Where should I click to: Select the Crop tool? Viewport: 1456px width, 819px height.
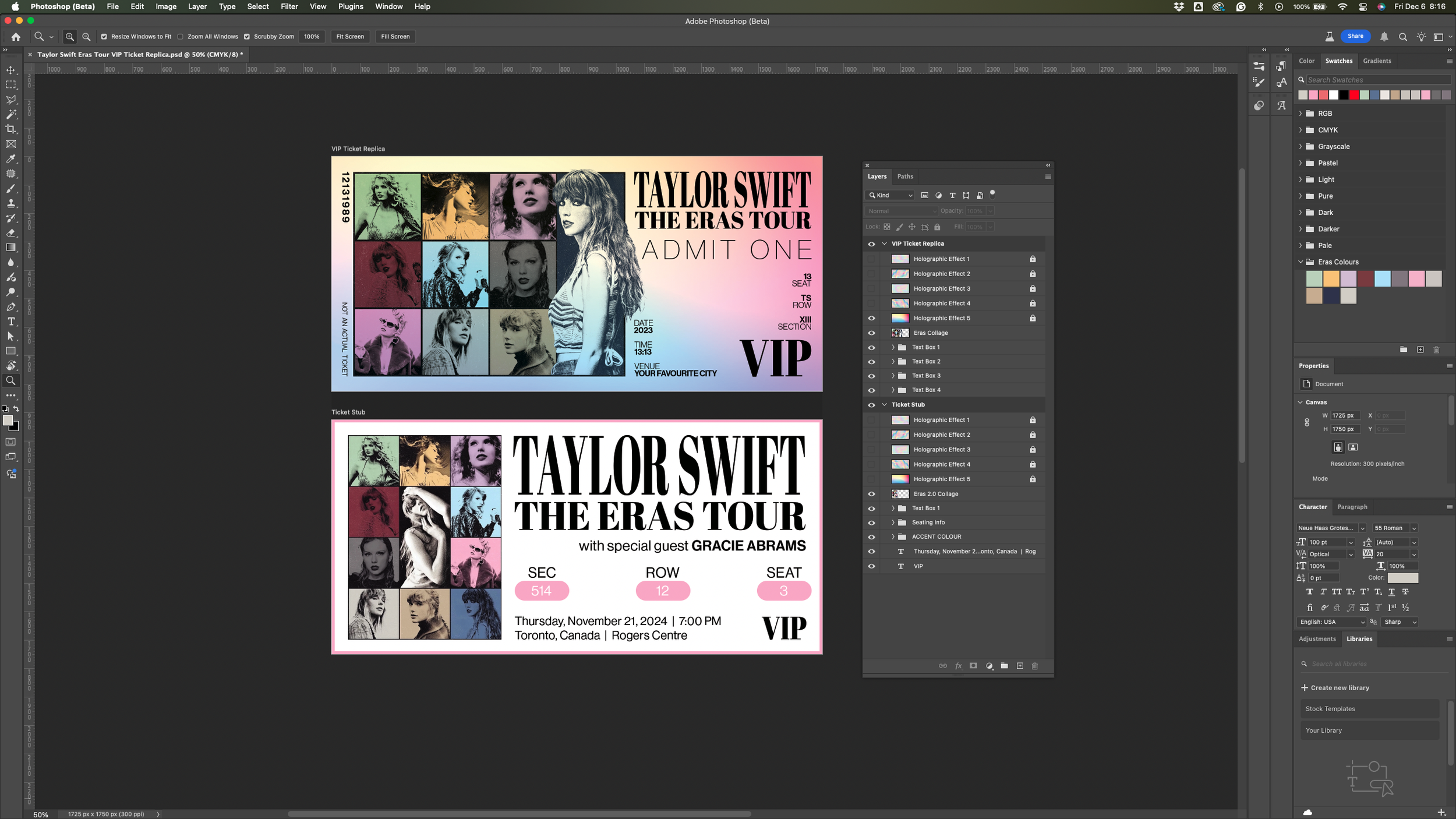click(x=10, y=129)
